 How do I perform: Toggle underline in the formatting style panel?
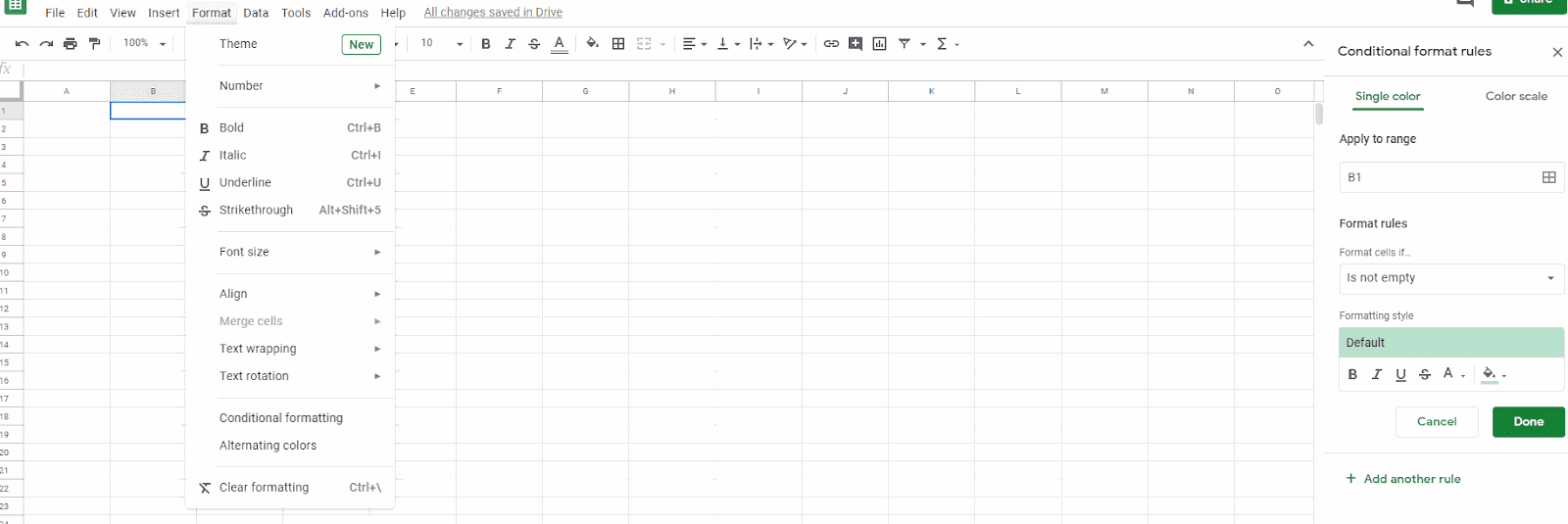click(x=1400, y=374)
